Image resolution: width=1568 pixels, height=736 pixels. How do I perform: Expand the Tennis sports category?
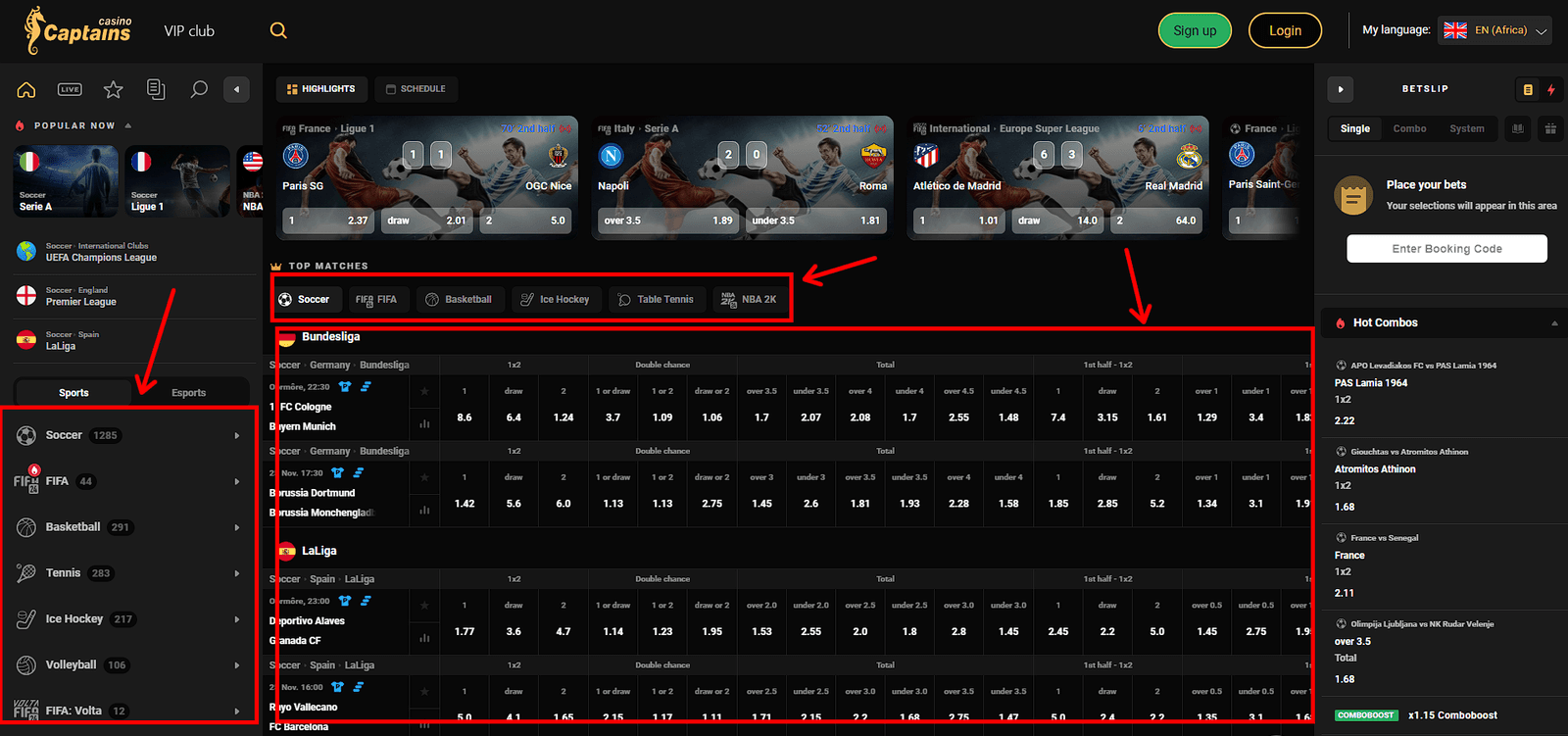point(128,573)
